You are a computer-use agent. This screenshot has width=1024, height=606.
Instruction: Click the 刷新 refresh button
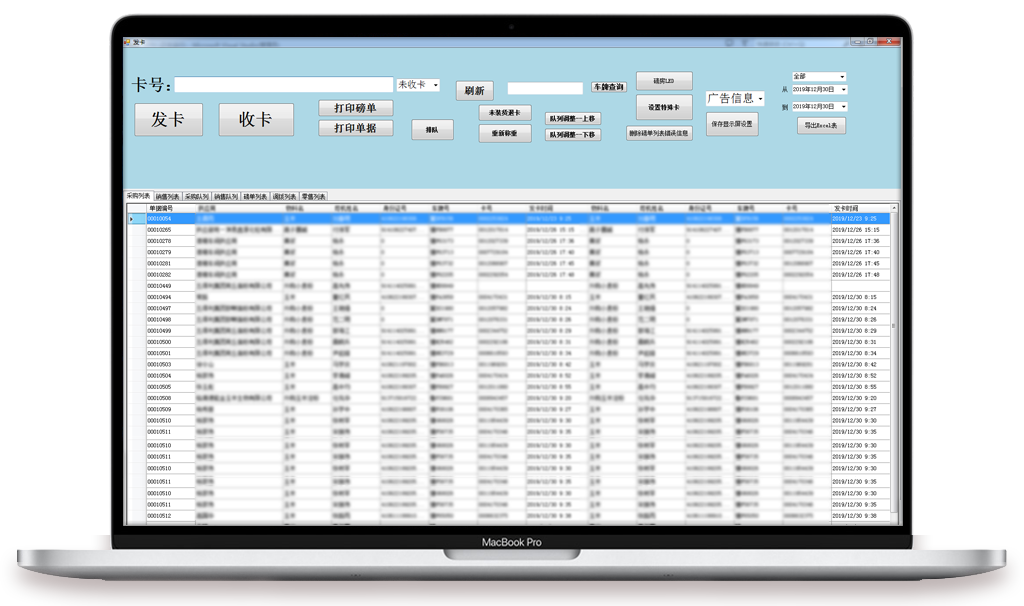pyautogui.click(x=474, y=90)
